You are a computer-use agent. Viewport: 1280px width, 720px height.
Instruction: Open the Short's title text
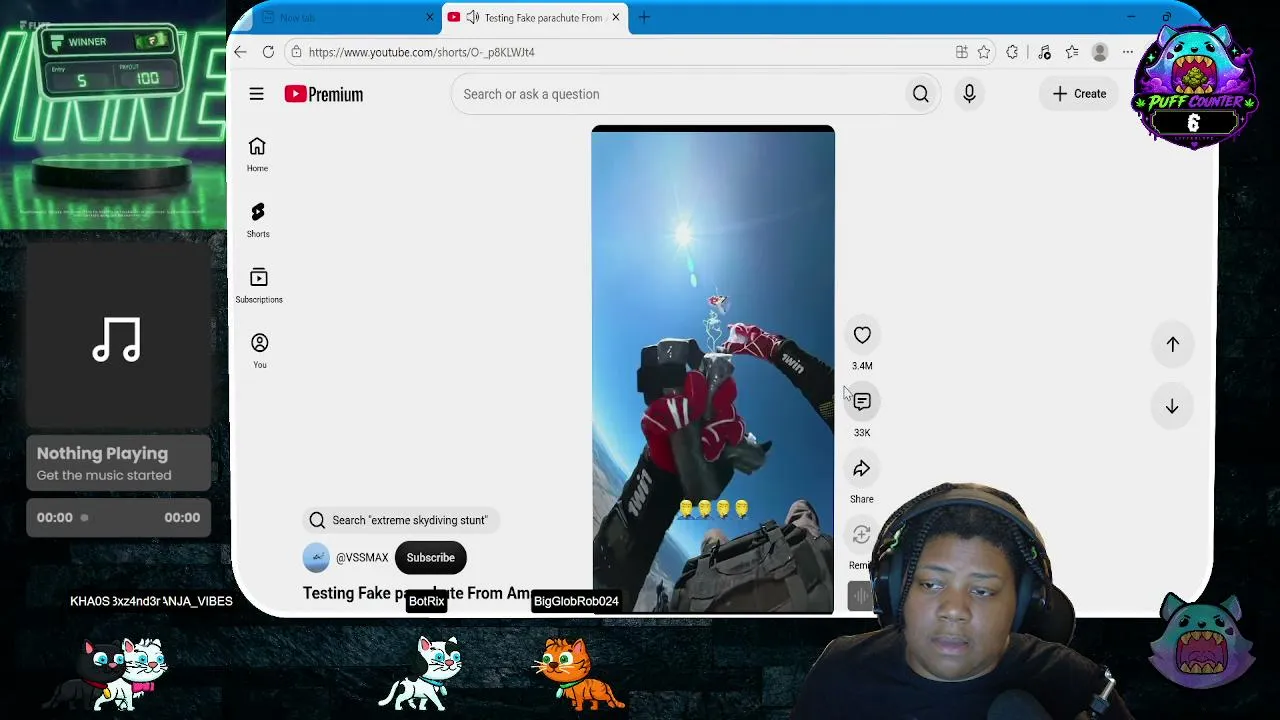pos(417,593)
